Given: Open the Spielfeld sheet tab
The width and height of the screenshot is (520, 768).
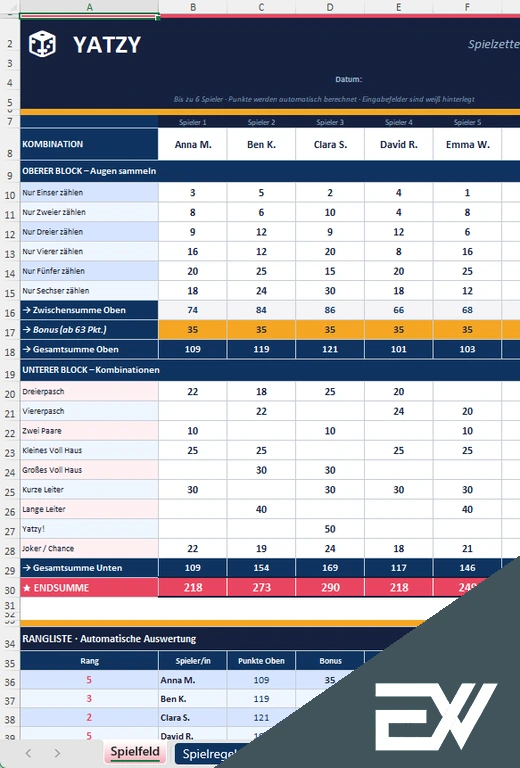Looking at the screenshot, I should (x=135, y=752).
